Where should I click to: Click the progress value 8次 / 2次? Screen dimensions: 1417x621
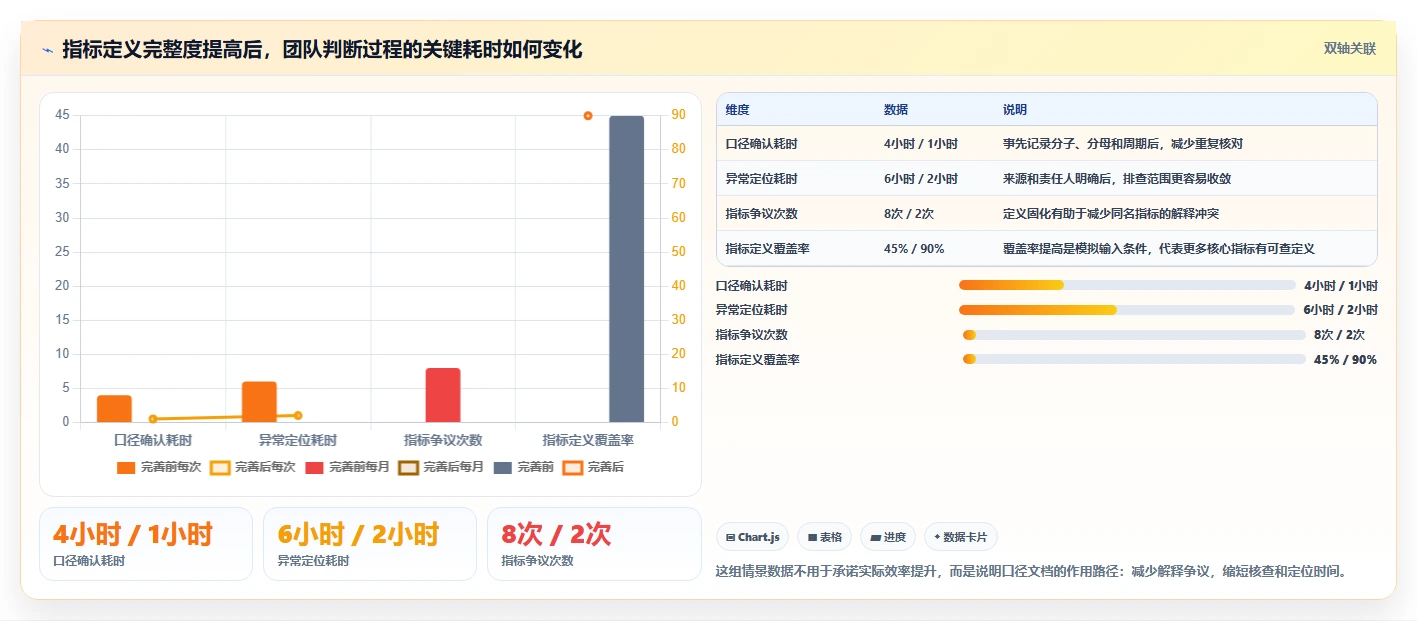point(1339,335)
